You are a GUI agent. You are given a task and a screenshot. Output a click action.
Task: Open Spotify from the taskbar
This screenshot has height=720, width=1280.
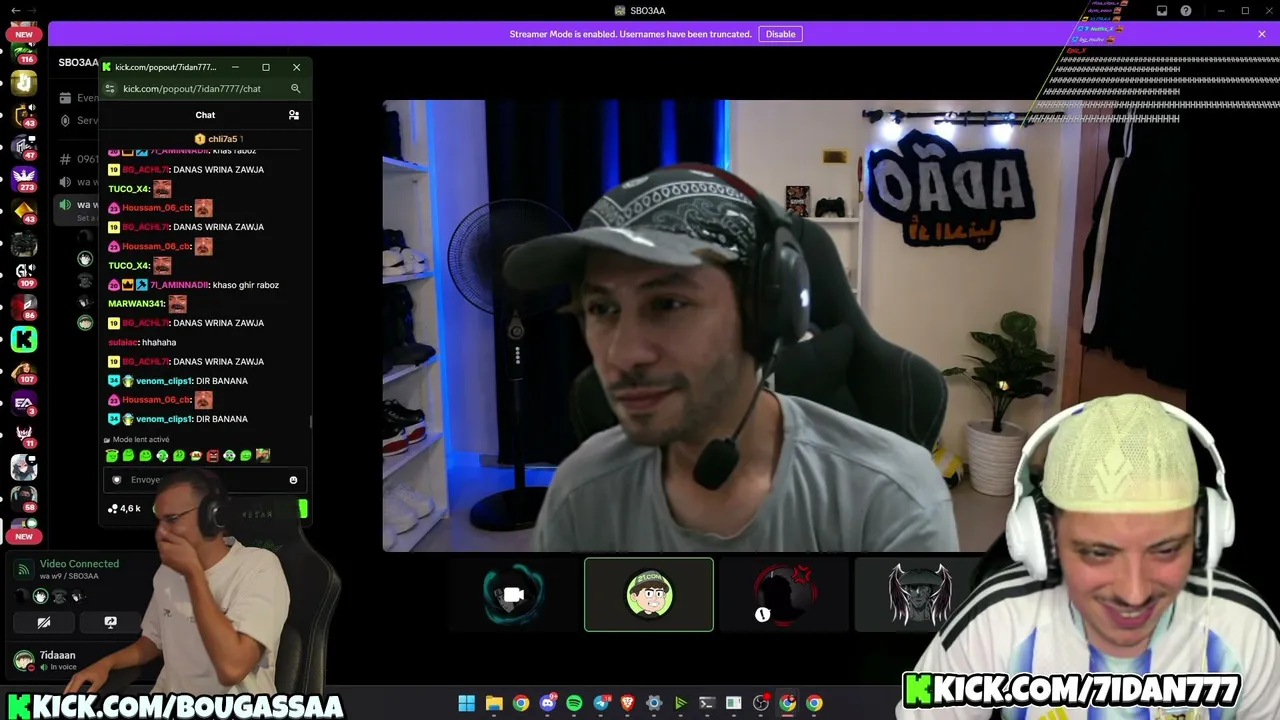pos(574,703)
